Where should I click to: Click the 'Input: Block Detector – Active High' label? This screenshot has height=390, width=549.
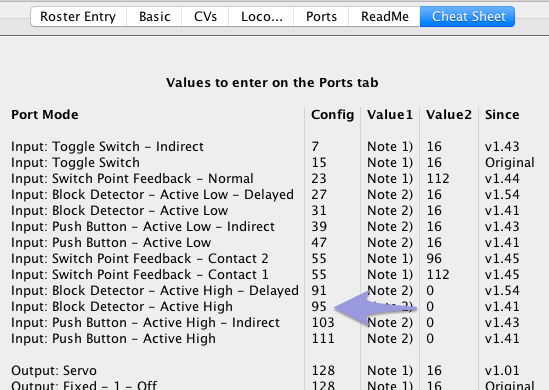[x=122, y=307]
